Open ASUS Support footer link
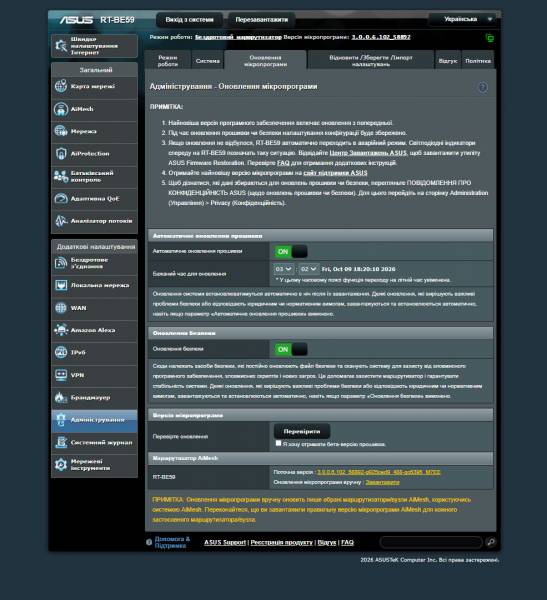 click(225, 542)
